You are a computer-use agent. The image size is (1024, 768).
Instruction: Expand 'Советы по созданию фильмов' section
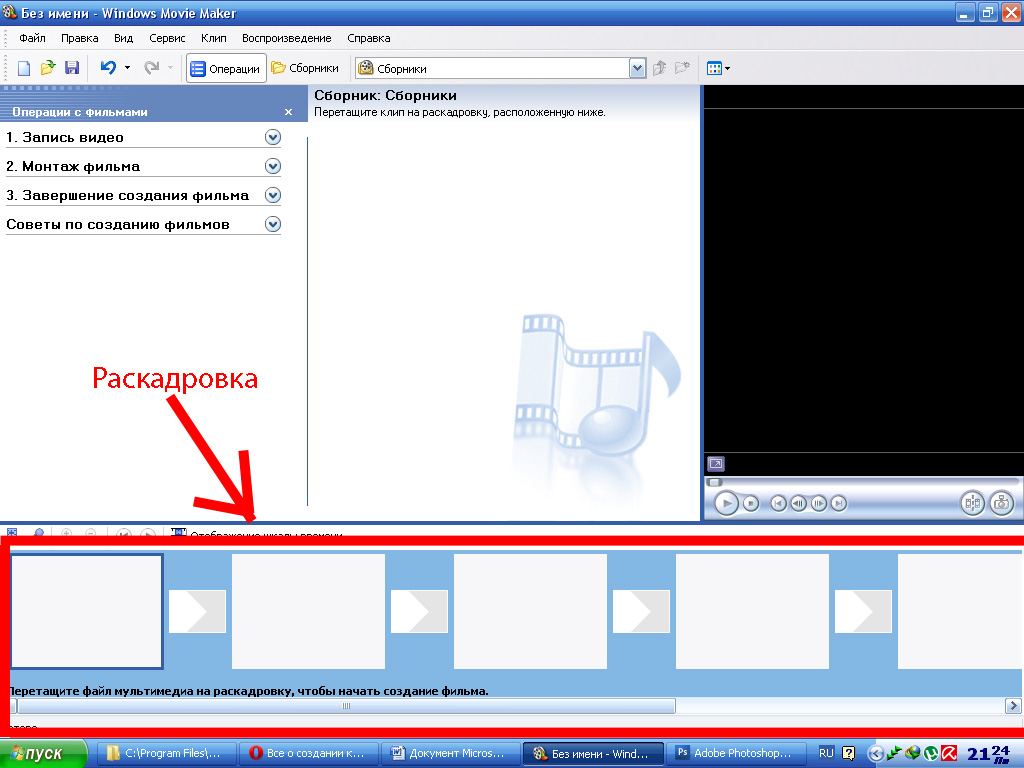click(x=273, y=224)
